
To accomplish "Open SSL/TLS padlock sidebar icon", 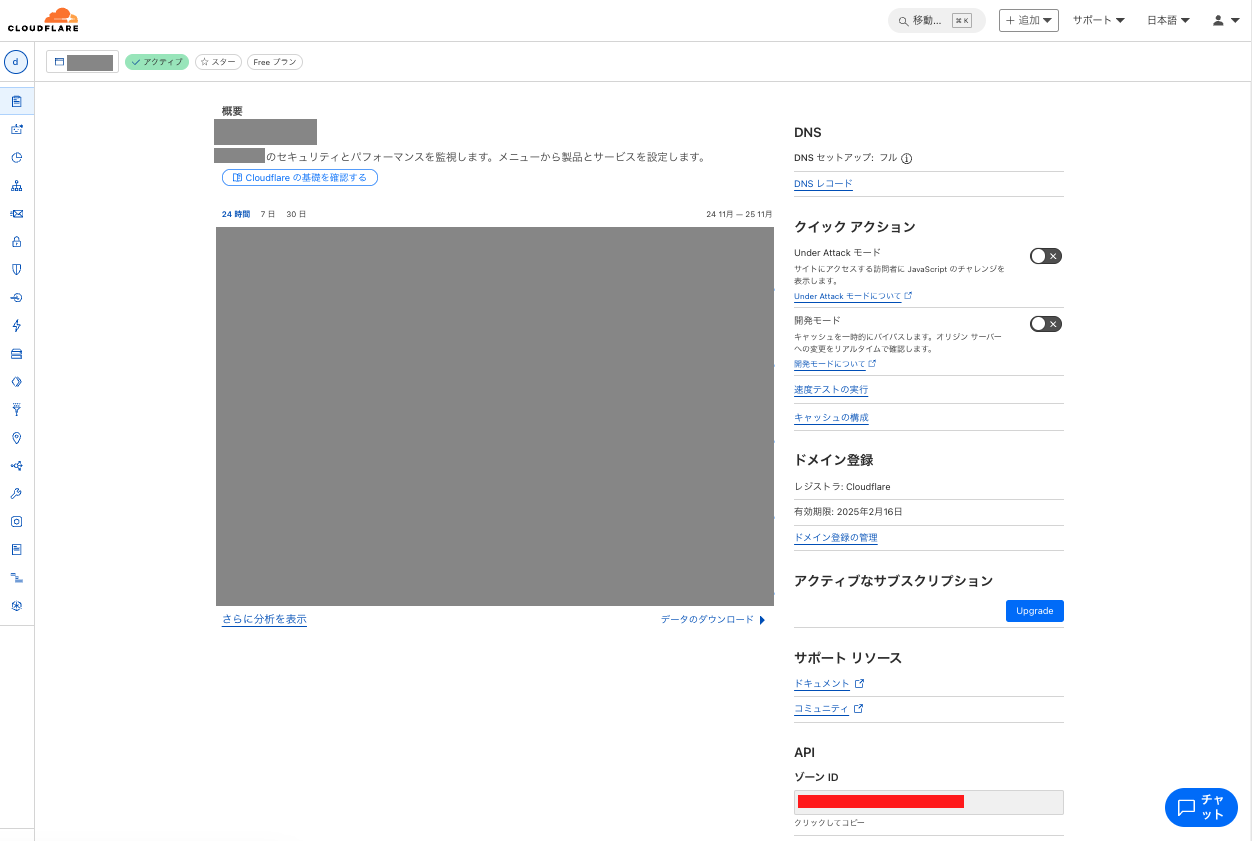I will coord(17,242).
